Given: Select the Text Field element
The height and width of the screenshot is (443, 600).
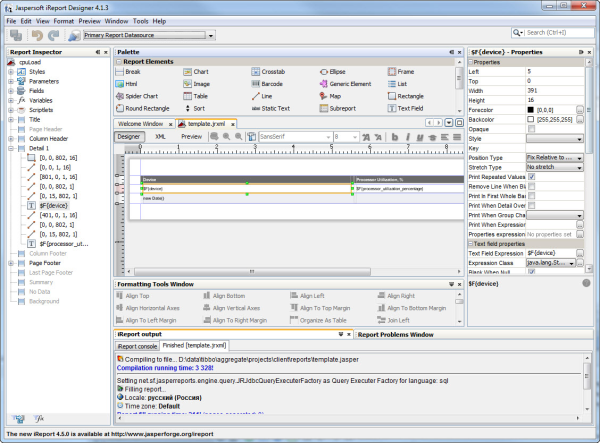Looking at the screenshot, I should coord(406,108).
